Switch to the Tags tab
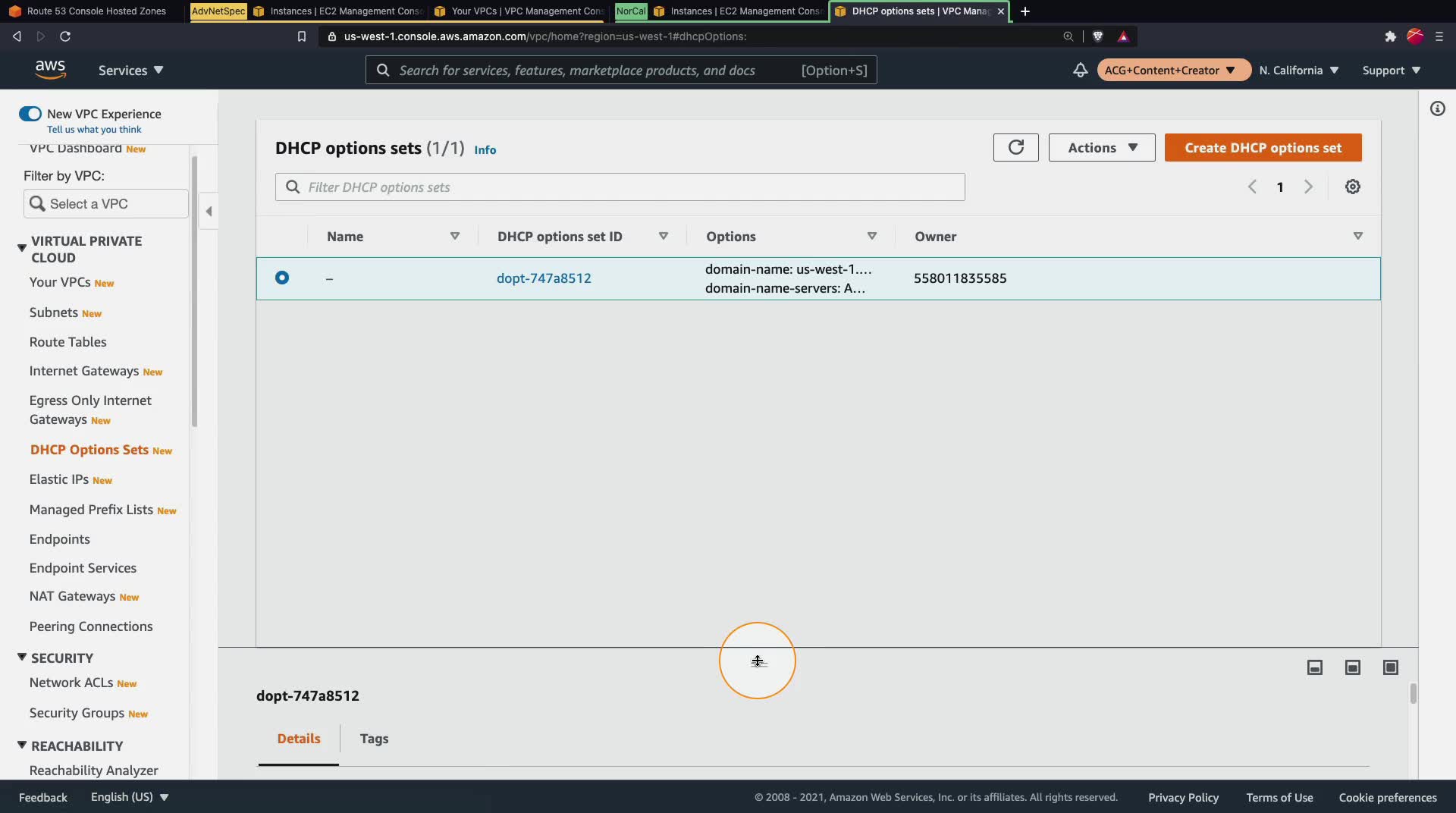The height and width of the screenshot is (813, 1456). [x=374, y=739]
